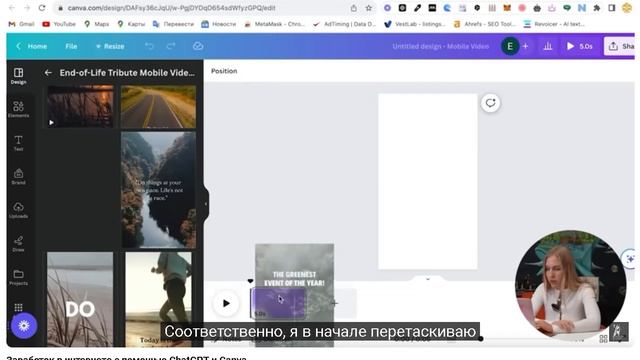Click the Share button
This screenshot has height=360, width=640.
[x=620, y=46]
